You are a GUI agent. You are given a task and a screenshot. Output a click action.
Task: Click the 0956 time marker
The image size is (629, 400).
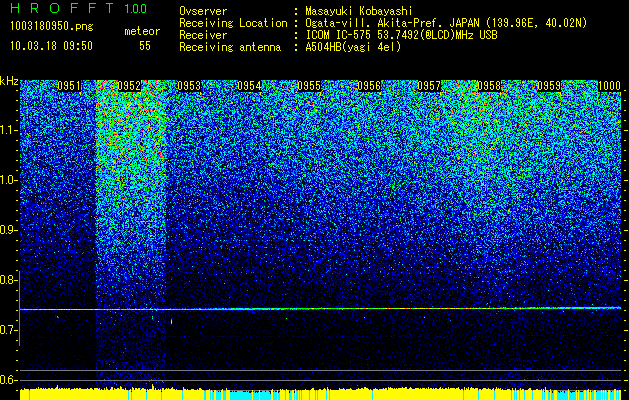[x=369, y=86]
